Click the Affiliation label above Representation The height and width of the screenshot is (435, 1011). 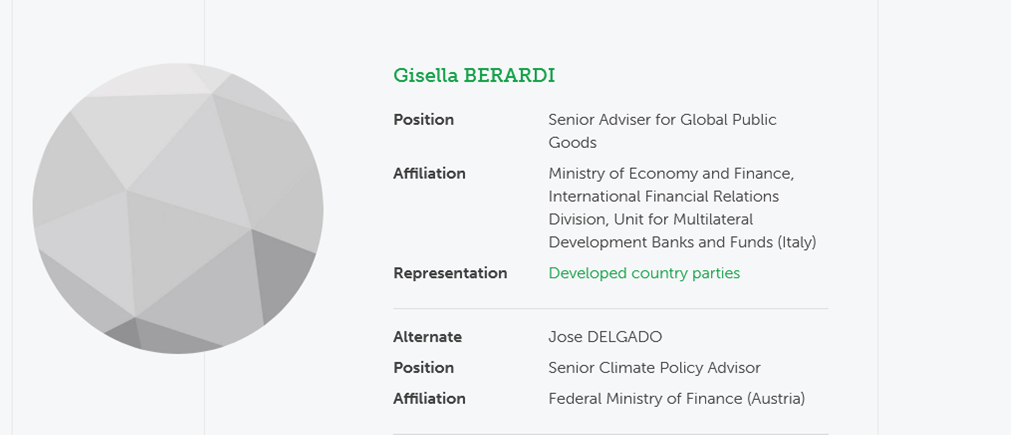(429, 174)
